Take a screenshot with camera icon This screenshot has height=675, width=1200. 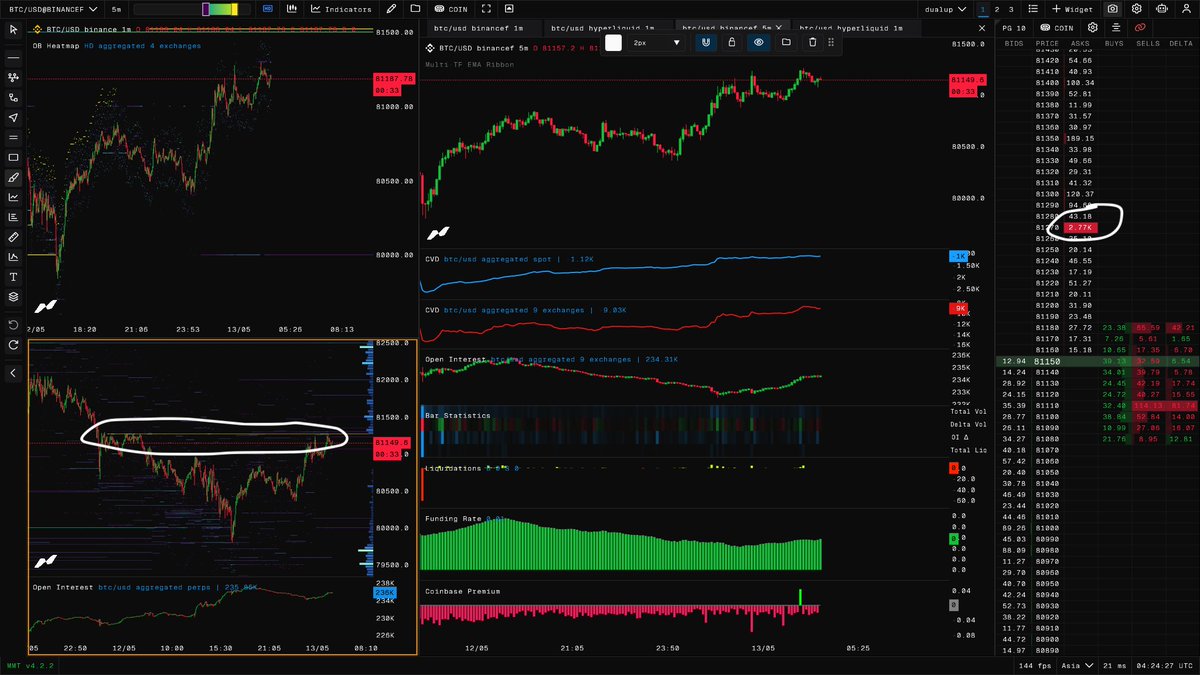click(1112, 9)
